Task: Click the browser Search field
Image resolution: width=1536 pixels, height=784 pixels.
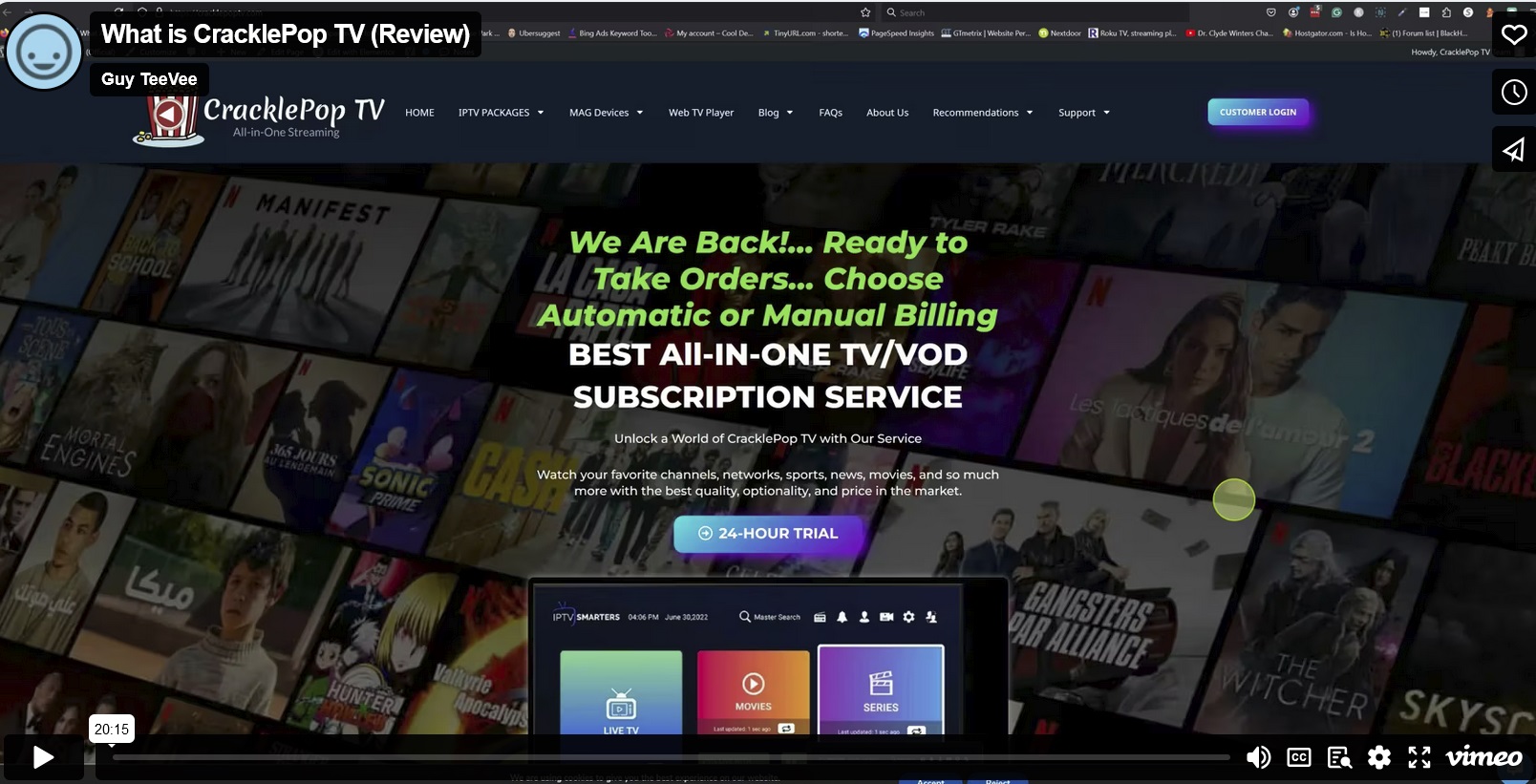Action: click(1035, 12)
